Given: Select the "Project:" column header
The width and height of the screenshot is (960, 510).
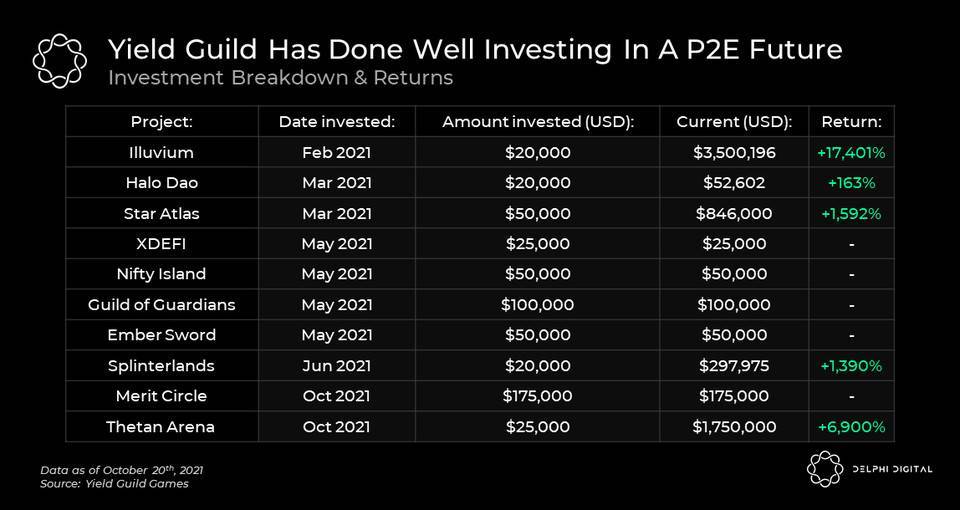Looking at the screenshot, I should tap(161, 122).
